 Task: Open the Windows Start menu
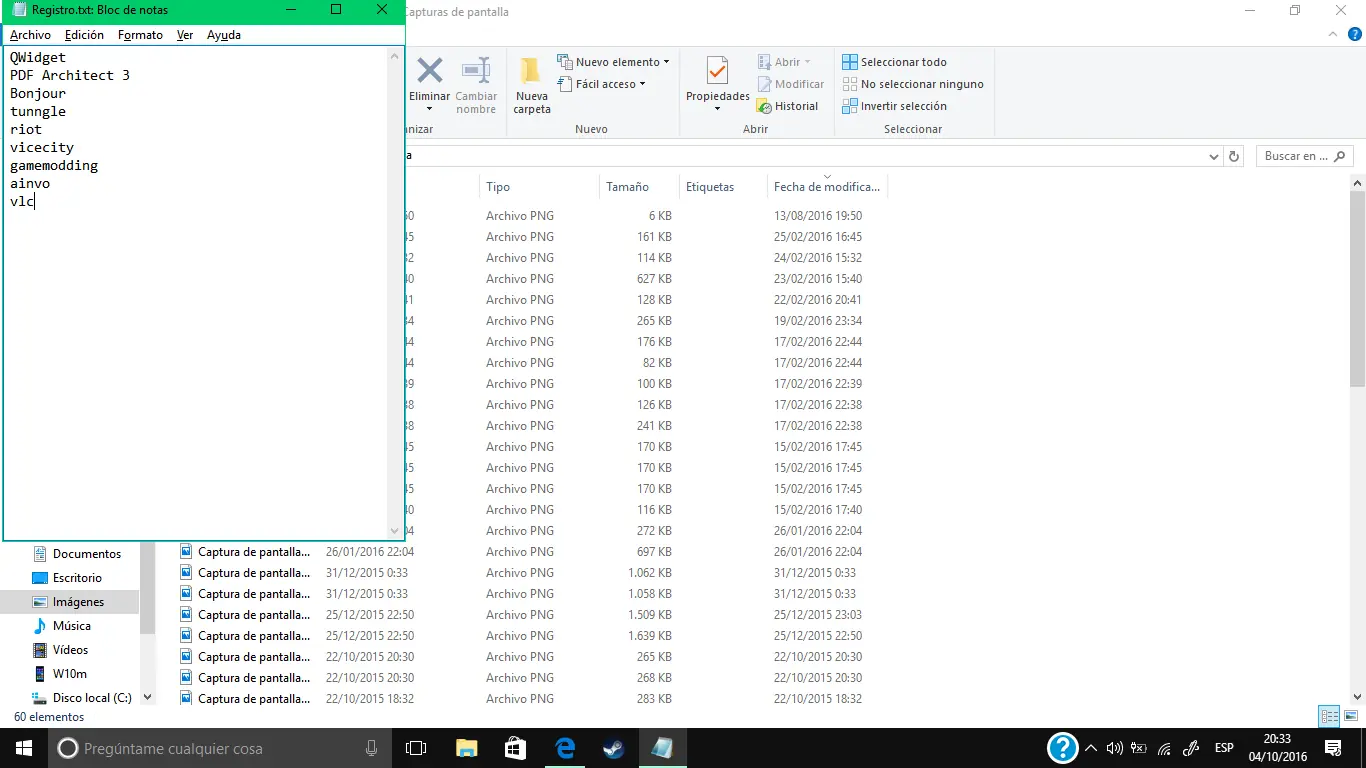24,748
